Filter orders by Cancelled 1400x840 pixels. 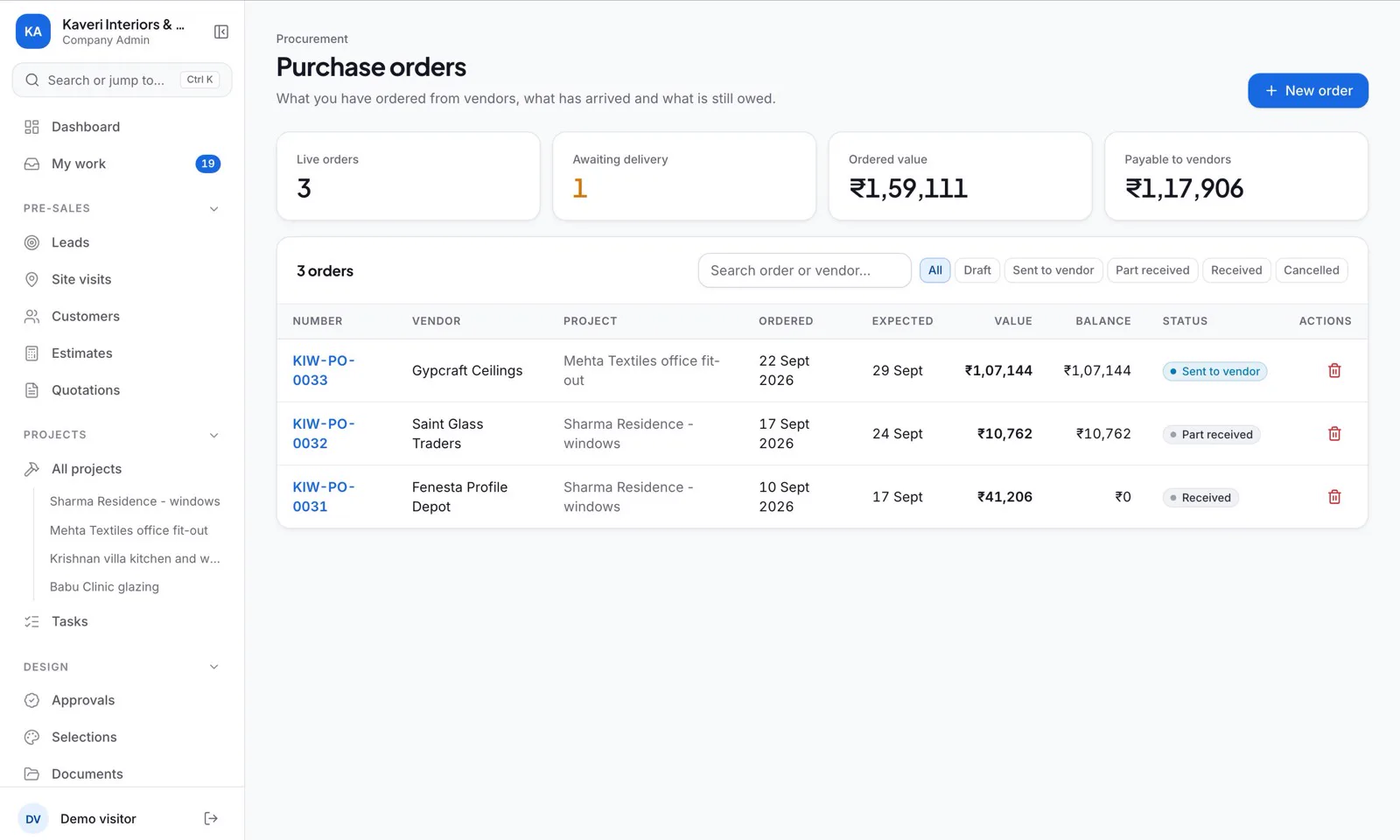[1312, 270]
